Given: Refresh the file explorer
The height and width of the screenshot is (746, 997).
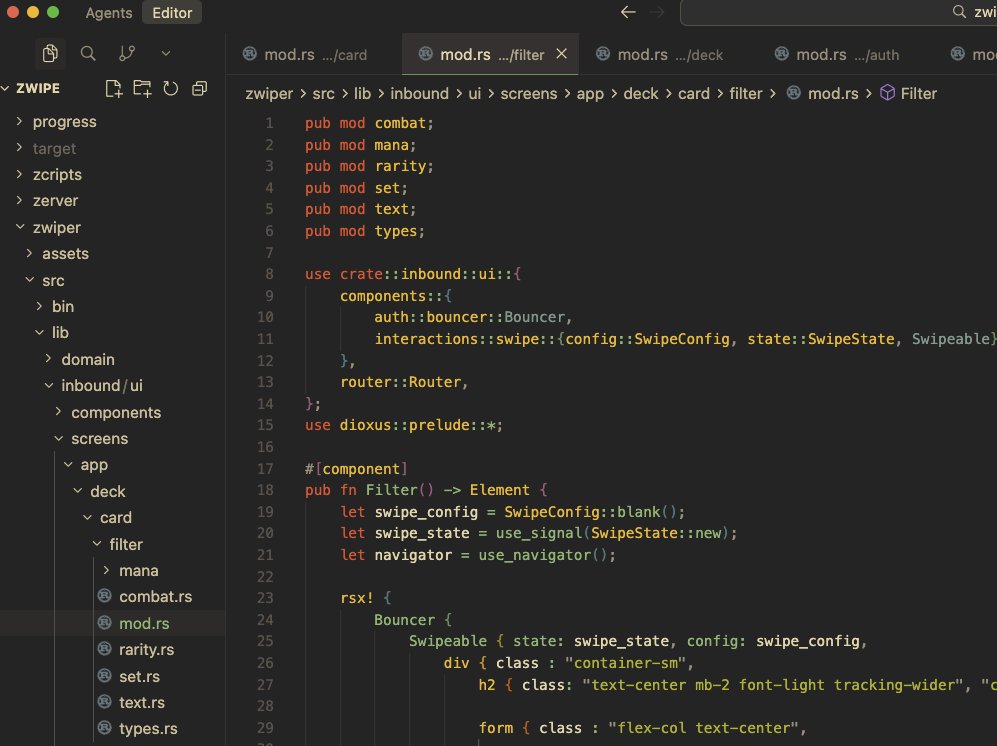Looking at the screenshot, I should click(170, 88).
